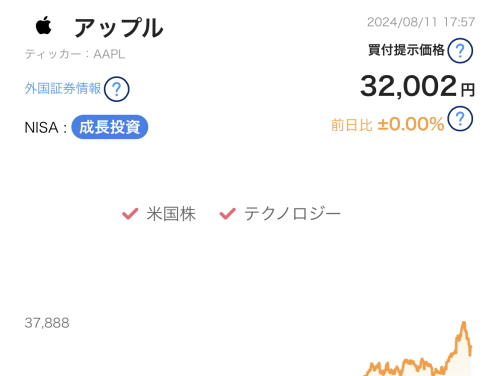Click the NISA label text
Viewport: 500px width, 376px height.
point(41,127)
